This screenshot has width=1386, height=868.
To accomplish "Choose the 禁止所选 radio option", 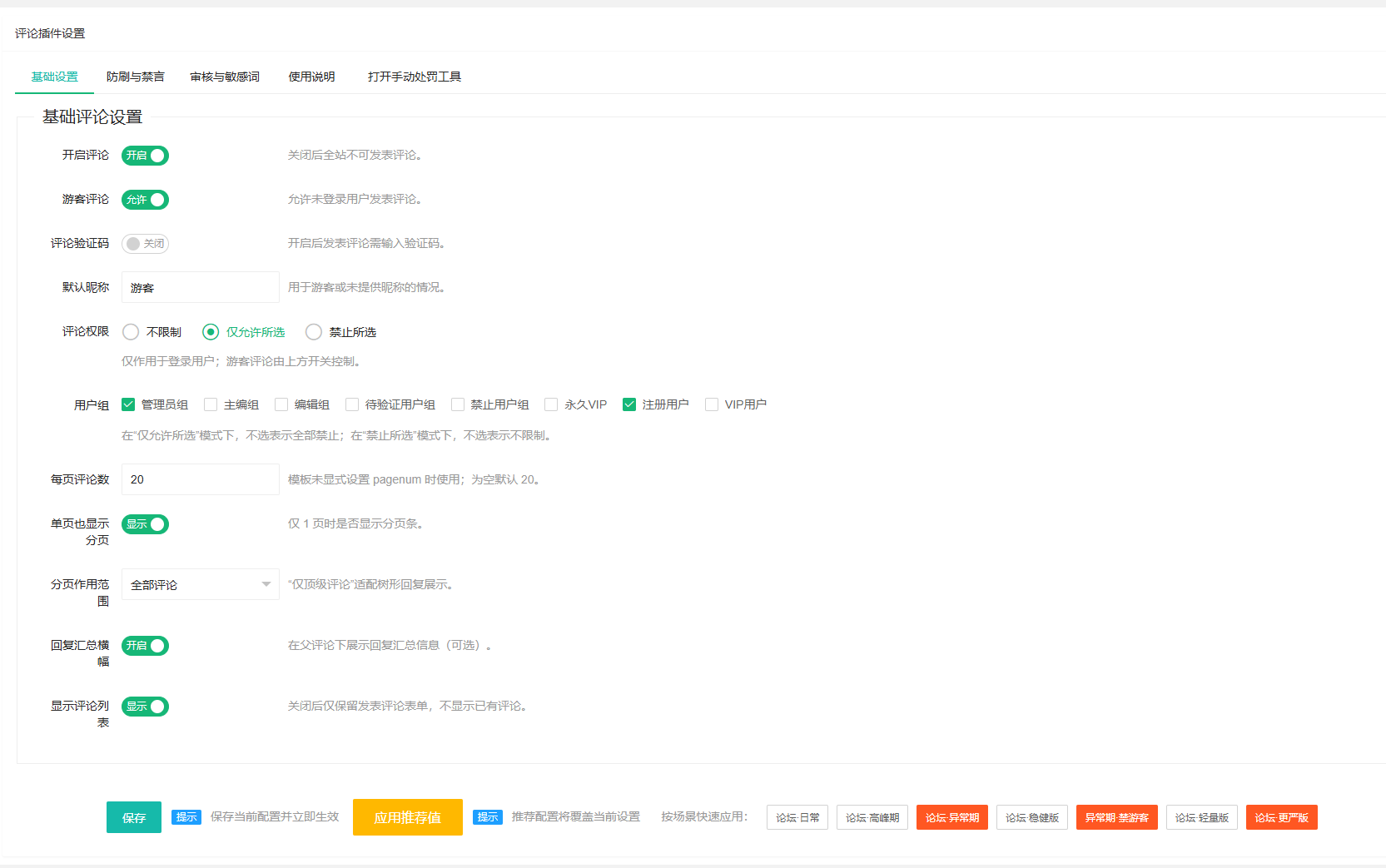I will pos(314,332).
